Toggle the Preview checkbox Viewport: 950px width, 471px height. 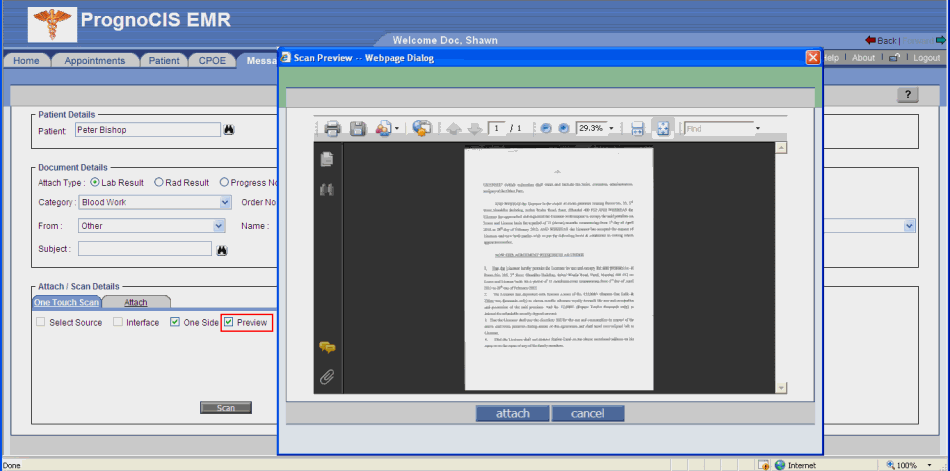click(228, 322)
